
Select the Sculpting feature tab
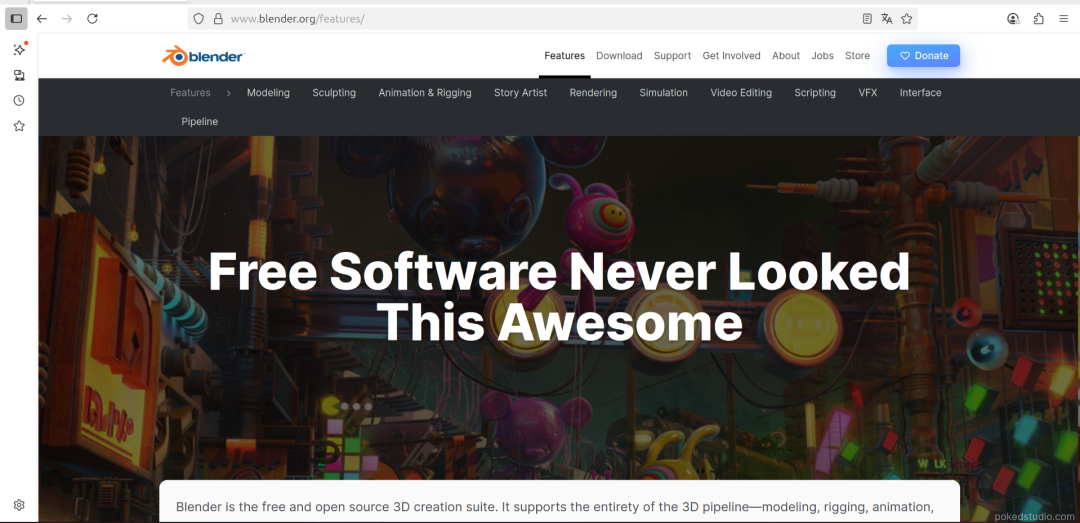pyautogui.click(x=334, y=93)
